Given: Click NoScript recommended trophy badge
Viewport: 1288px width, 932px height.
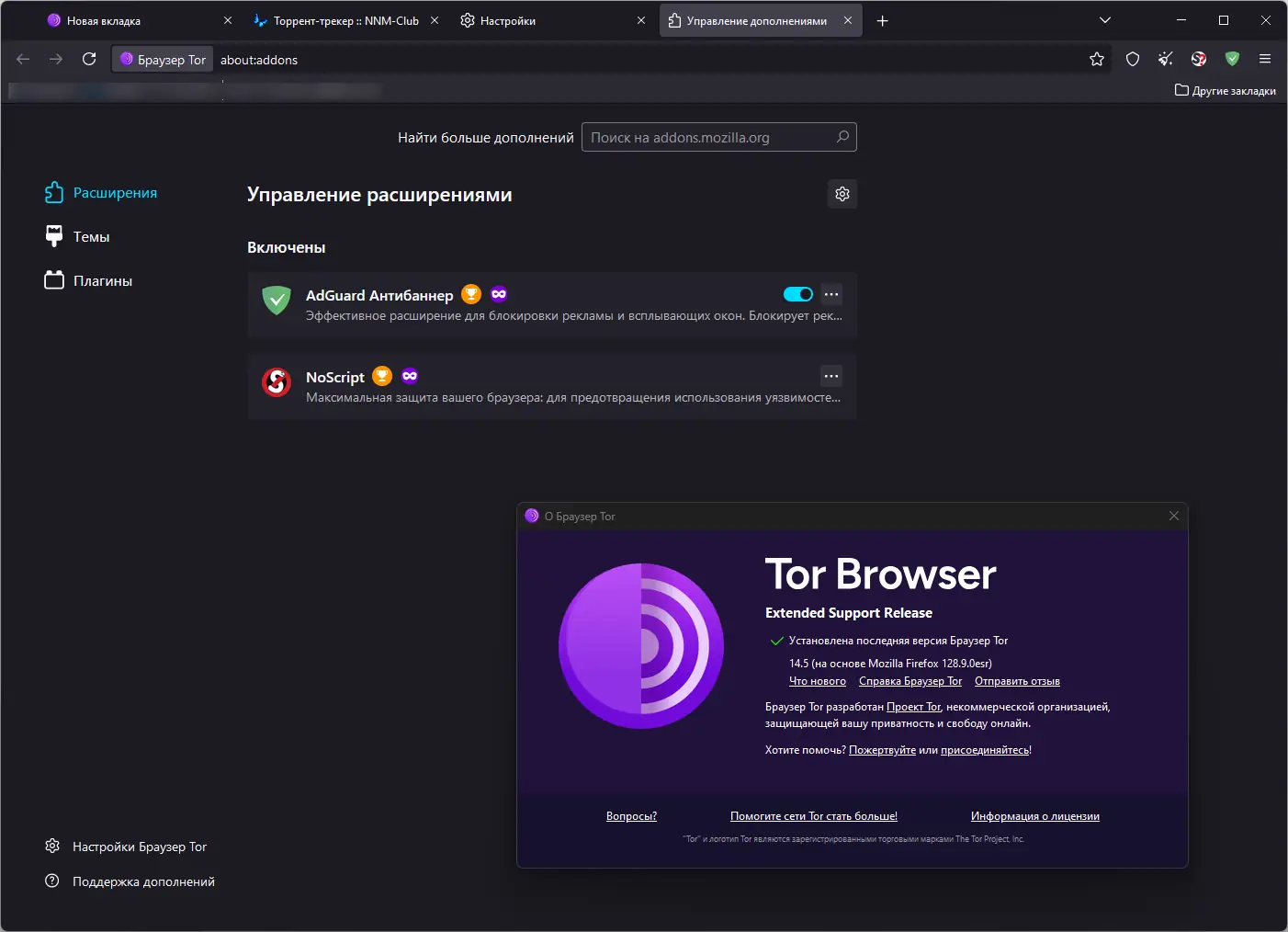Looking at the screenshot, I should coord(382,376).
